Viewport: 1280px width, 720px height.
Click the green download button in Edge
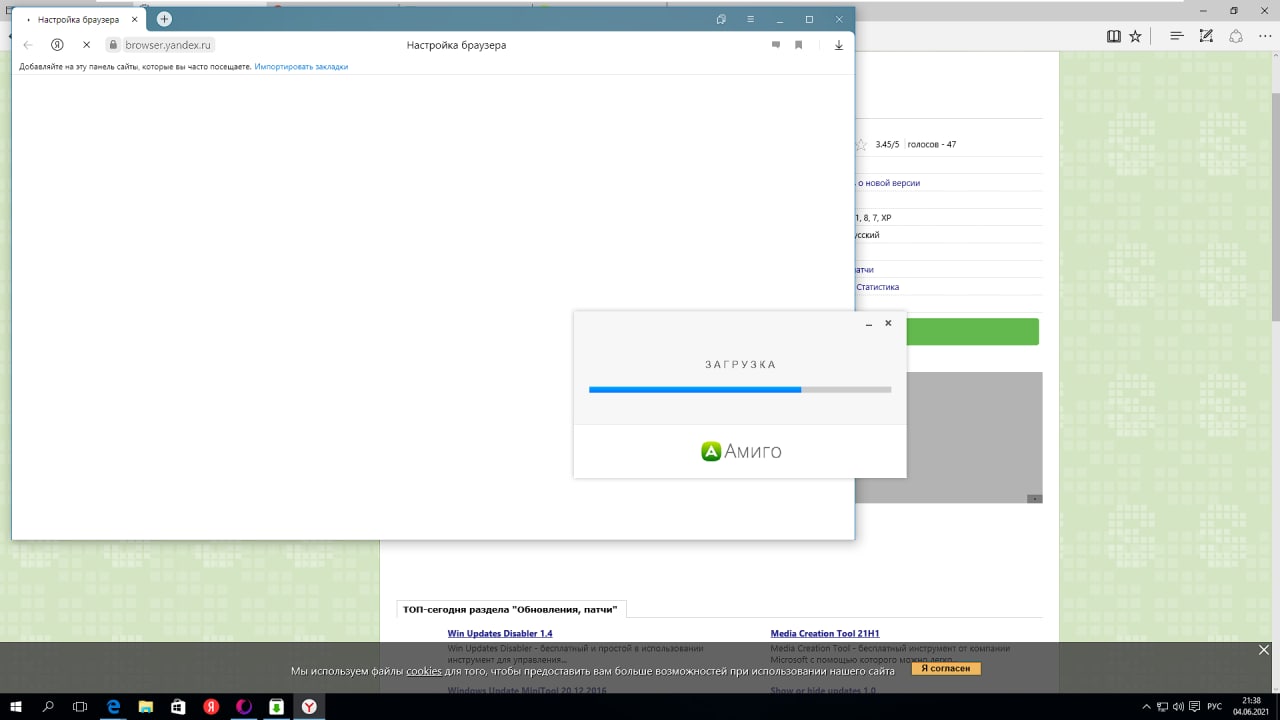[971, 332]
